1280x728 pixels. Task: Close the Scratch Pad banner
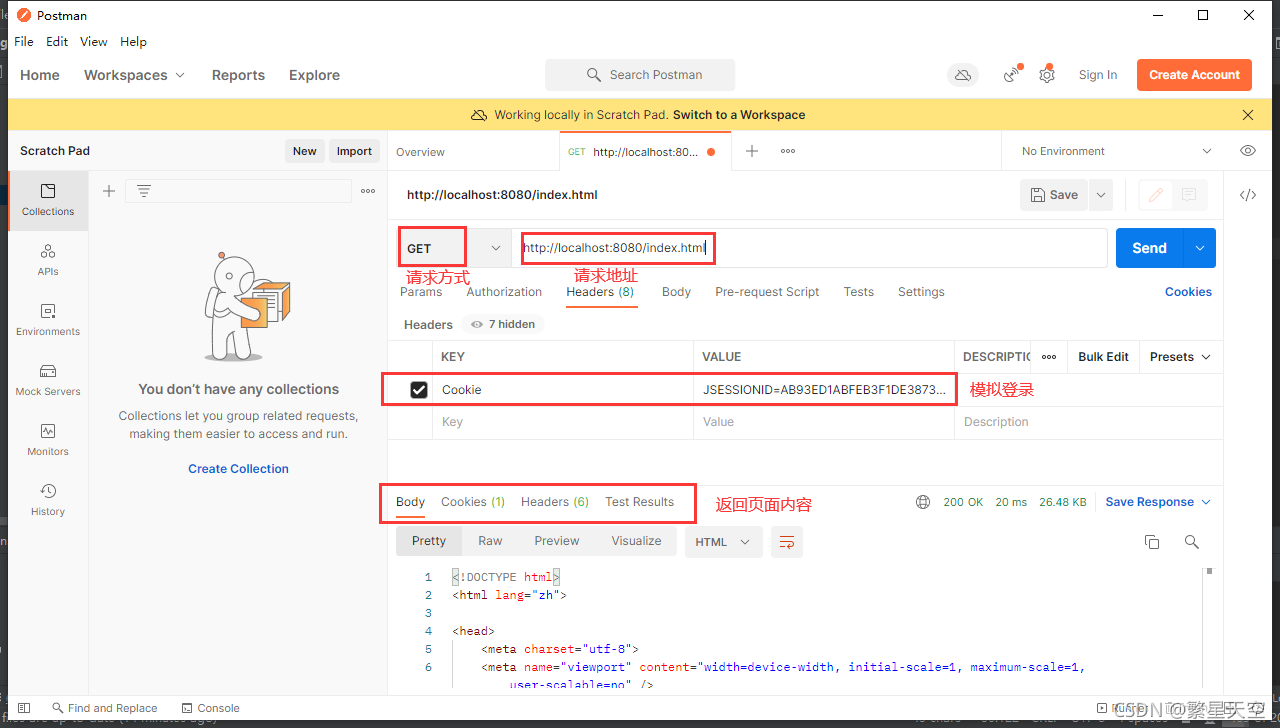click(x=1248, y=115)
